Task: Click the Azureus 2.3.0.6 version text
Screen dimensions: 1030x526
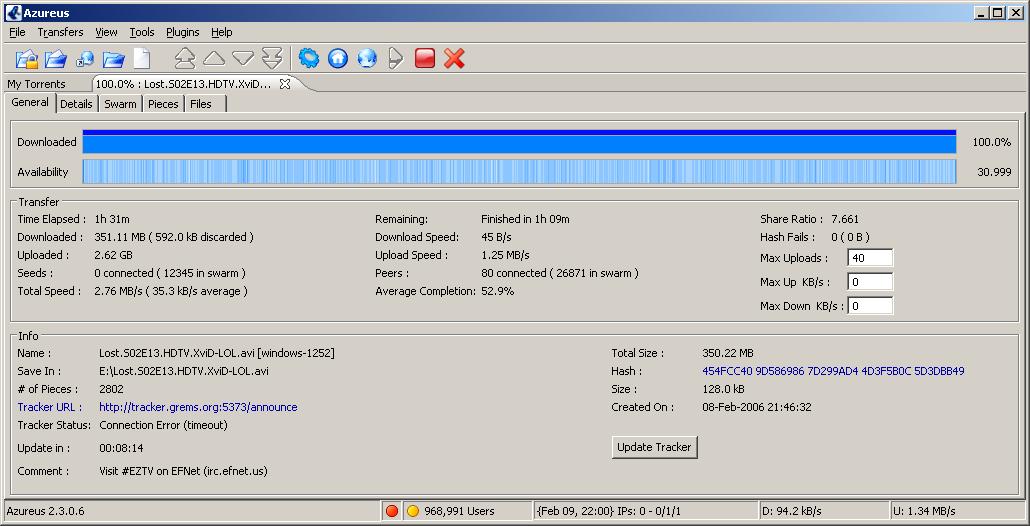Action: [x=45, y=511]
